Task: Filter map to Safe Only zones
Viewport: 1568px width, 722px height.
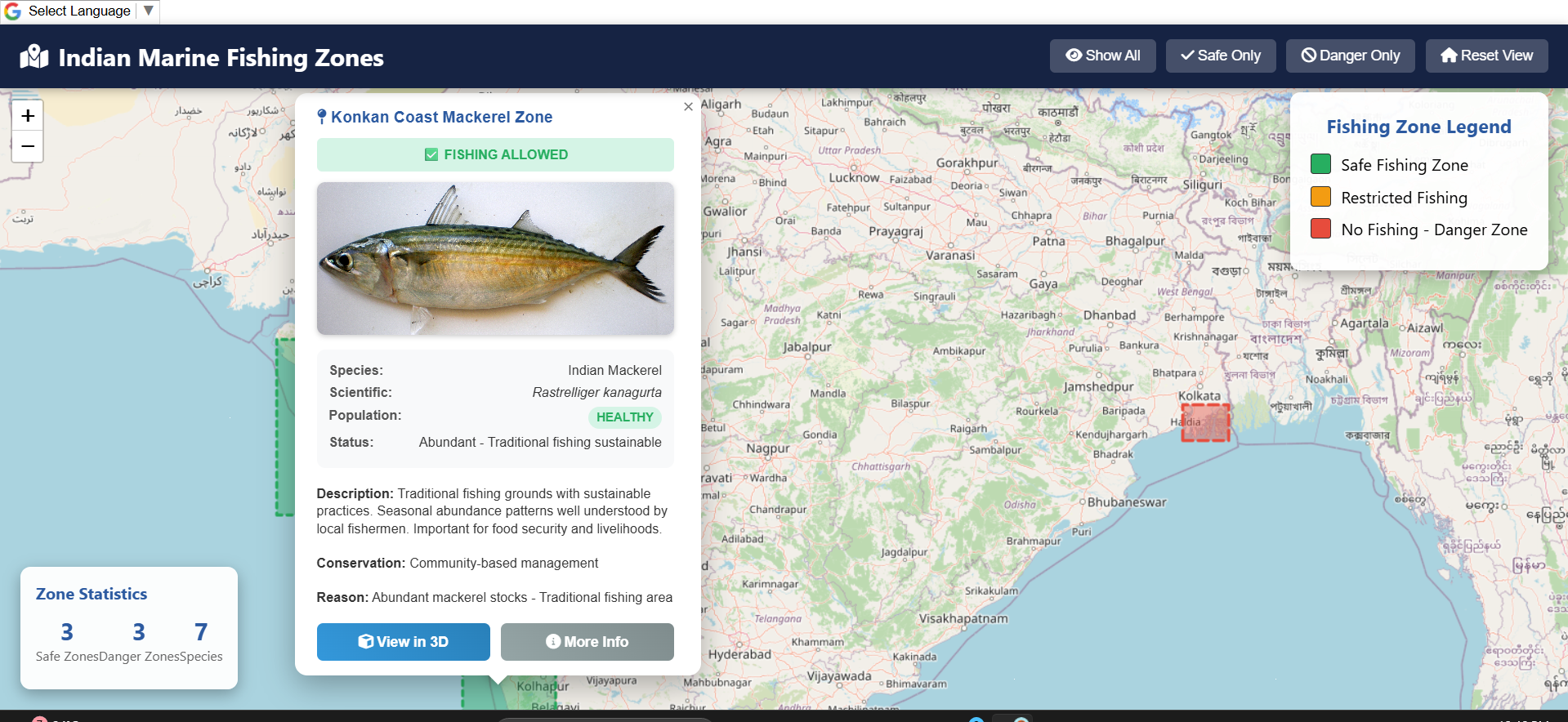Action: coord(1221,56)
